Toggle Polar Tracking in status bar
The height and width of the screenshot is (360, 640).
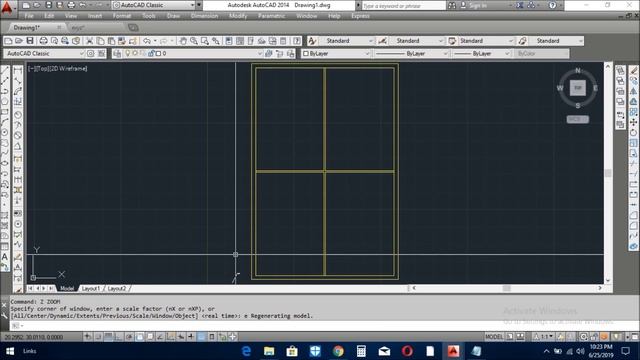[129, 337]
